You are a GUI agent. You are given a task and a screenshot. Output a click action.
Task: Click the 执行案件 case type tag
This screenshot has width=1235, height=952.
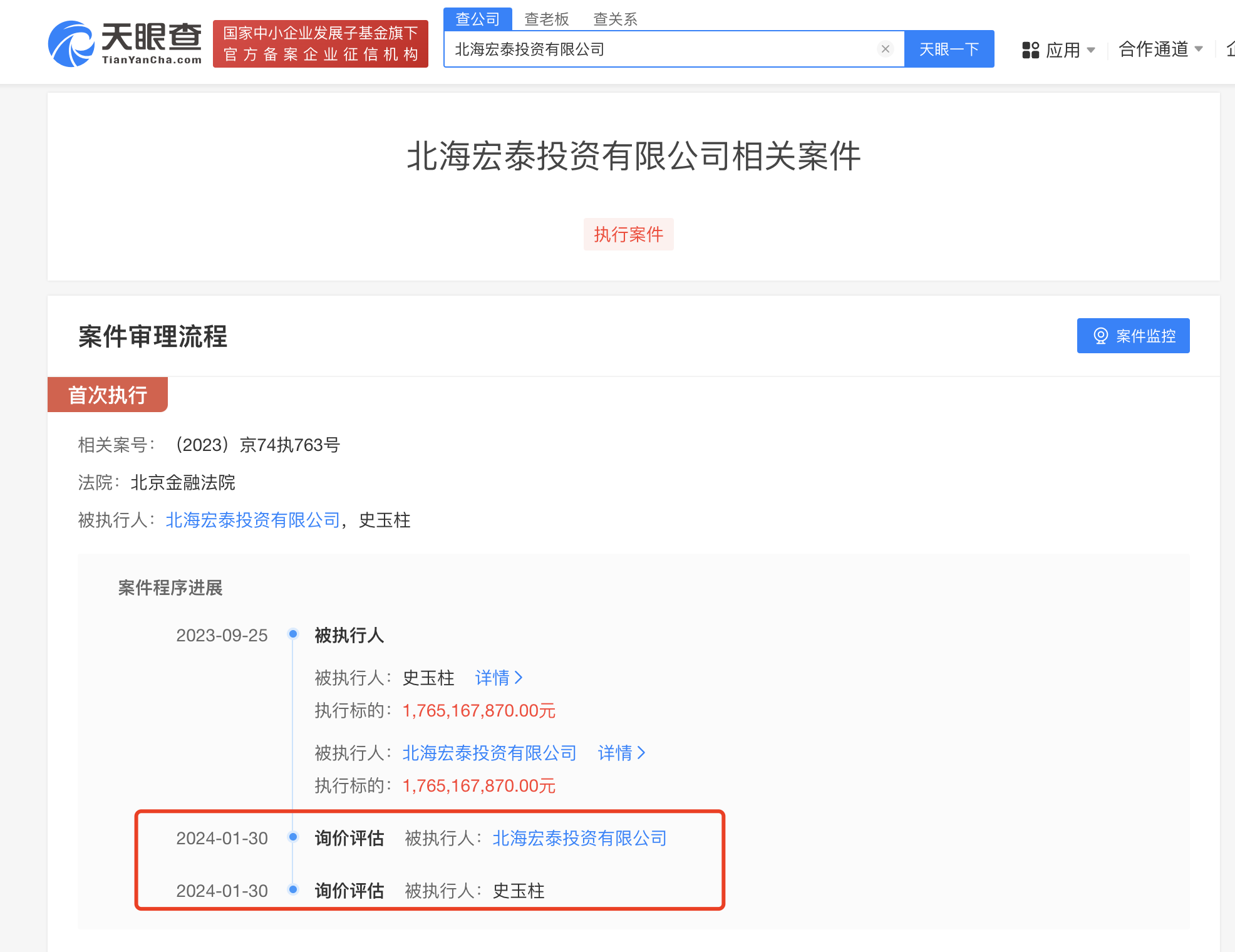coord(628,234)
